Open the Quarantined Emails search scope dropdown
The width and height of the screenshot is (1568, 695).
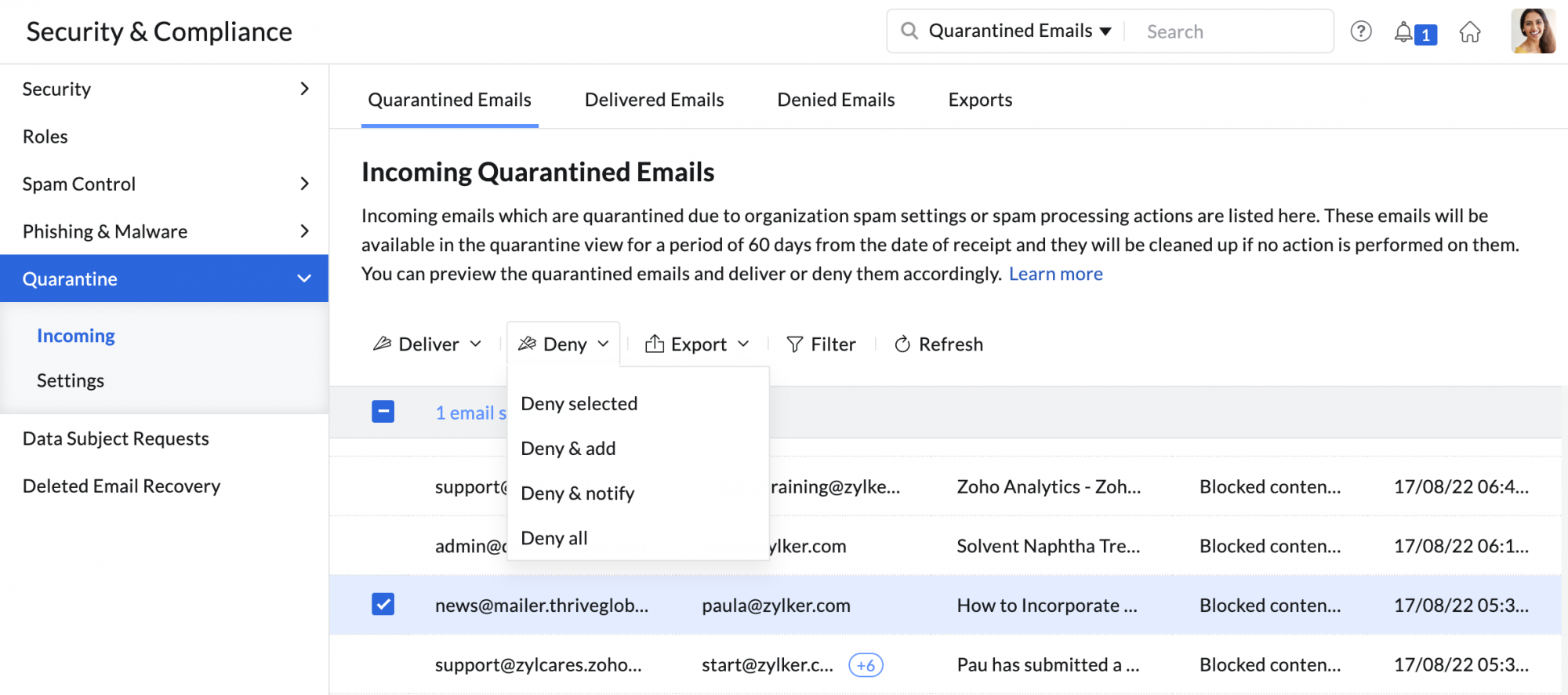point(1019,31)
